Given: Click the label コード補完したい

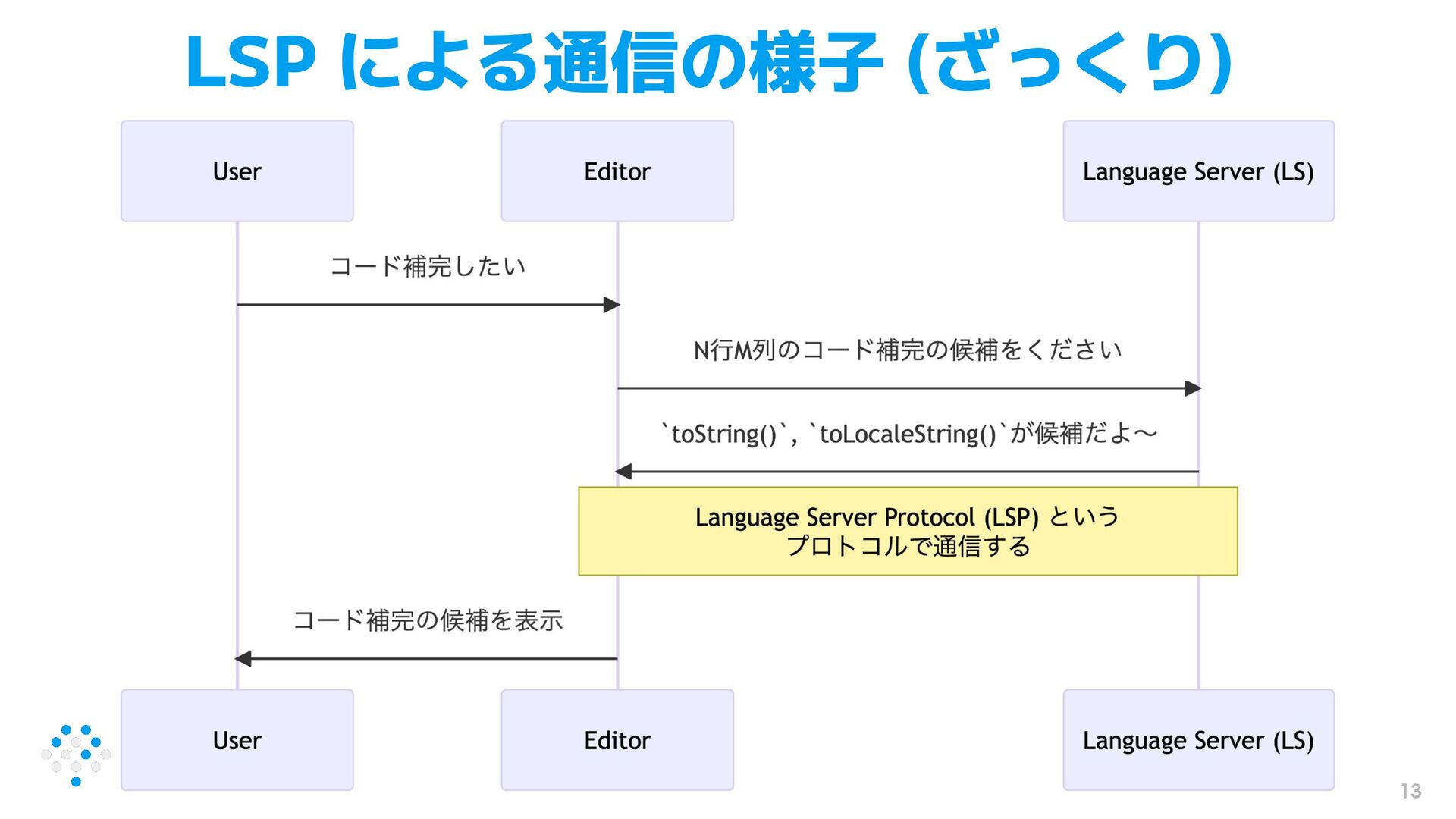Looking at the screenshot, I should [x=427, y=266].
